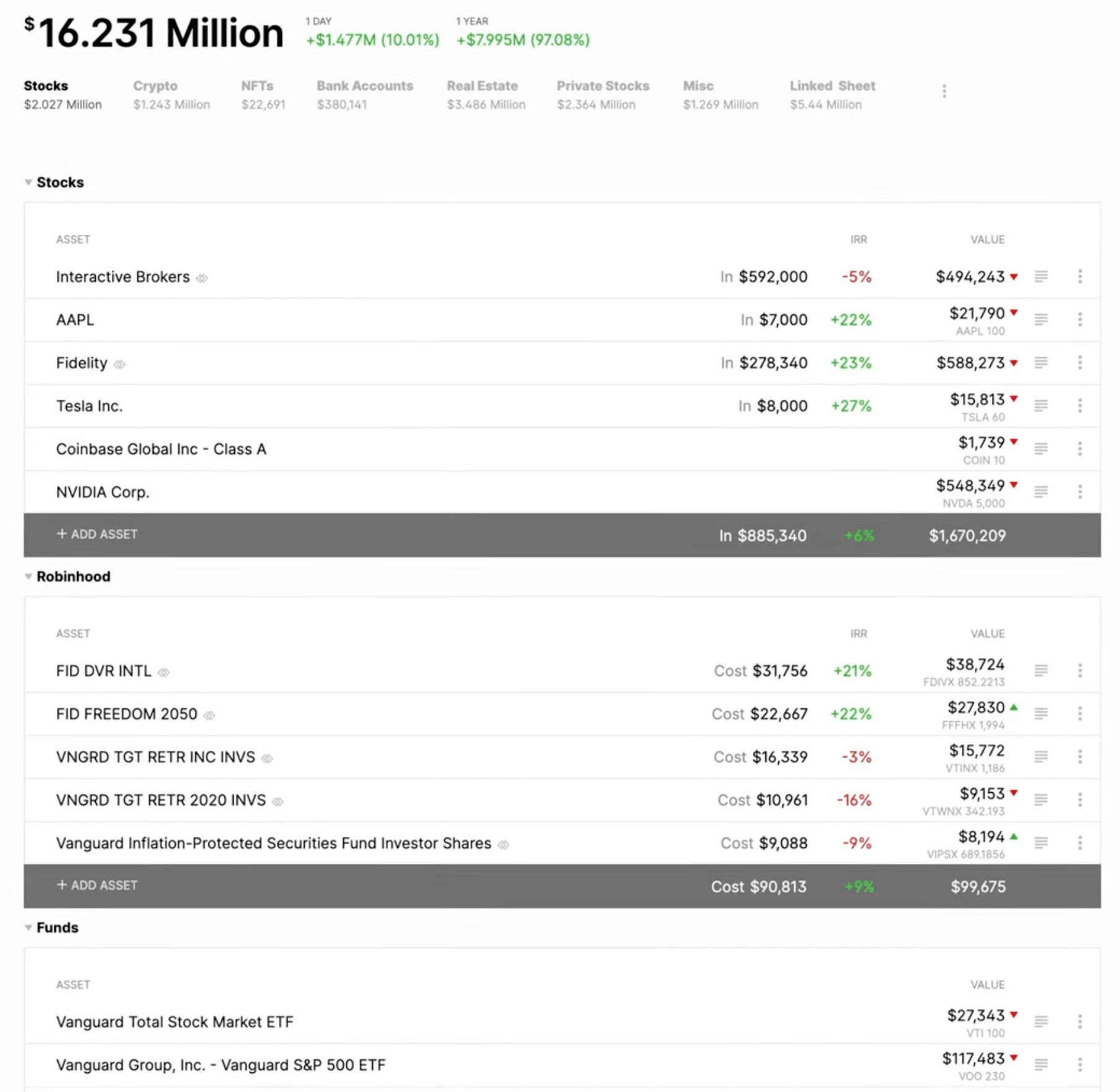Open notes icon for AAPL row
Viewport: 1120px width, 1092px height.
point(1041,320)
